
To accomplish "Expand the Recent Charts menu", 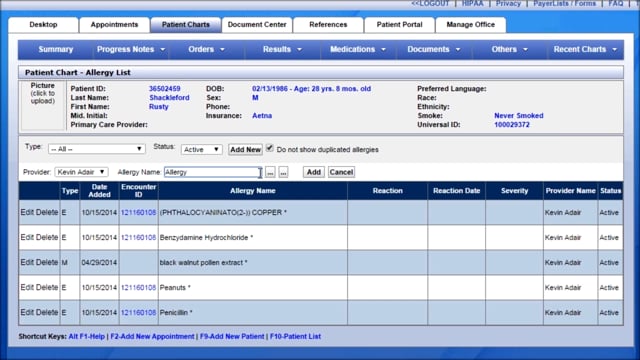I will (x=585, y=49).
